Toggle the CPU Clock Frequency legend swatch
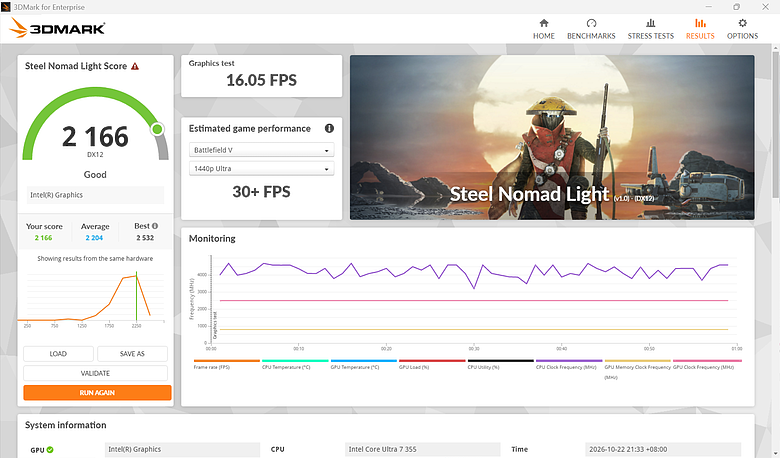The width and height of the screenshot is (780, 458). click(569, 361)
